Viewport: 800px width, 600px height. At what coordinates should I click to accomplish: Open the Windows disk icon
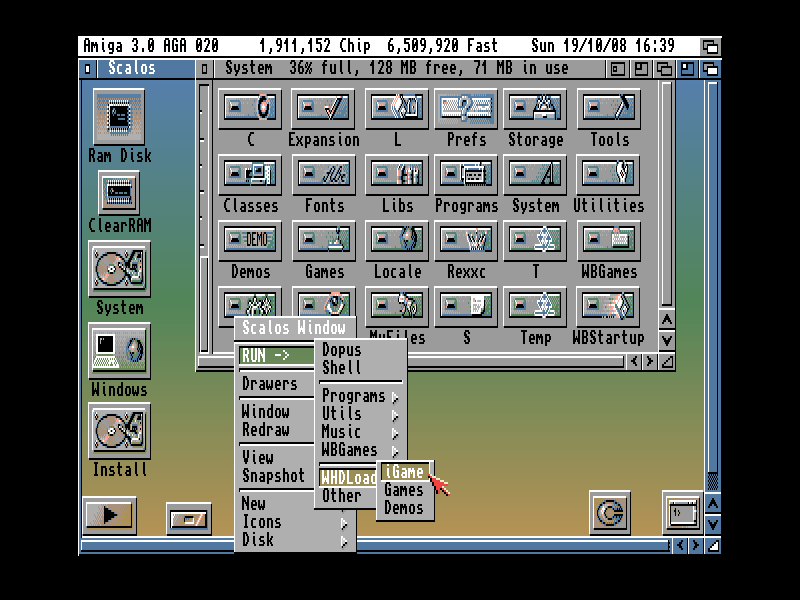coord(119,350)
